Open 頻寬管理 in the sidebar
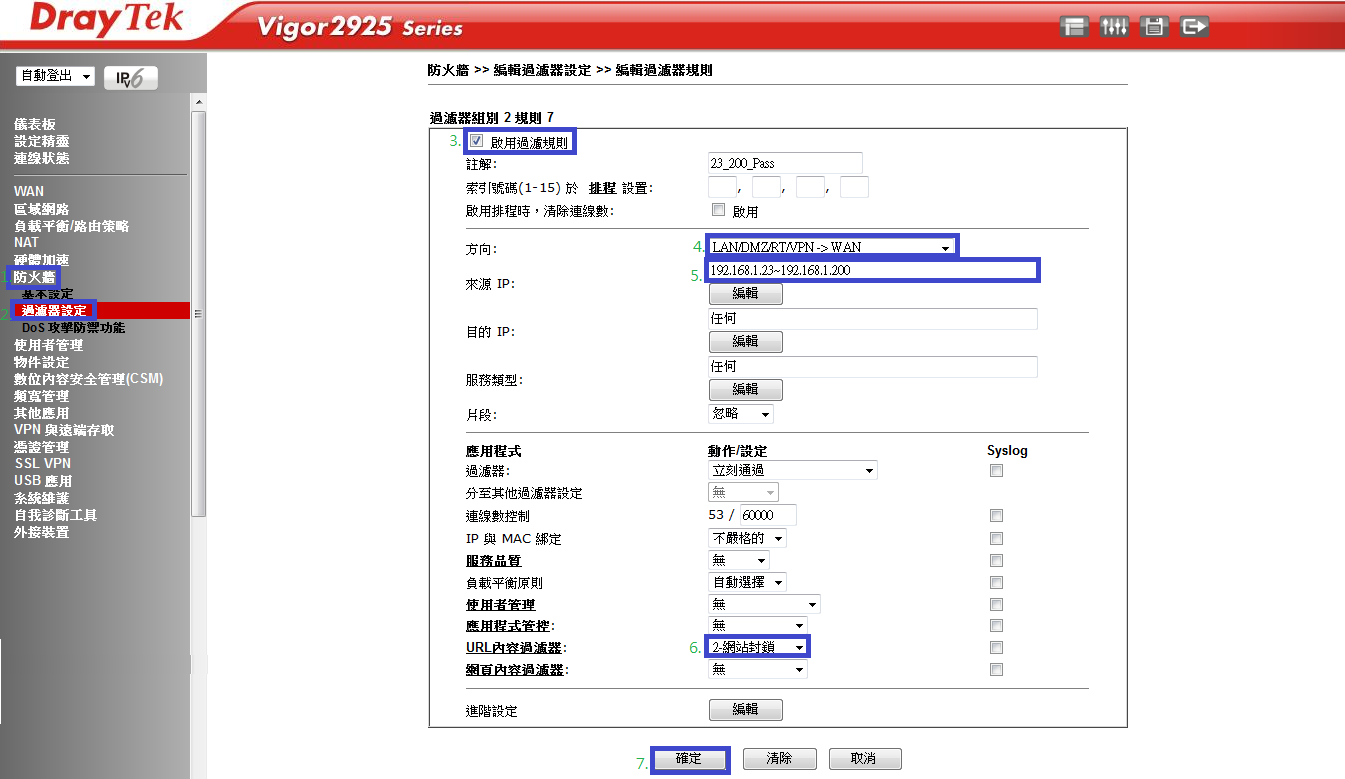The height and width of the screenshot is (779, 1345). tap(42, 396)
